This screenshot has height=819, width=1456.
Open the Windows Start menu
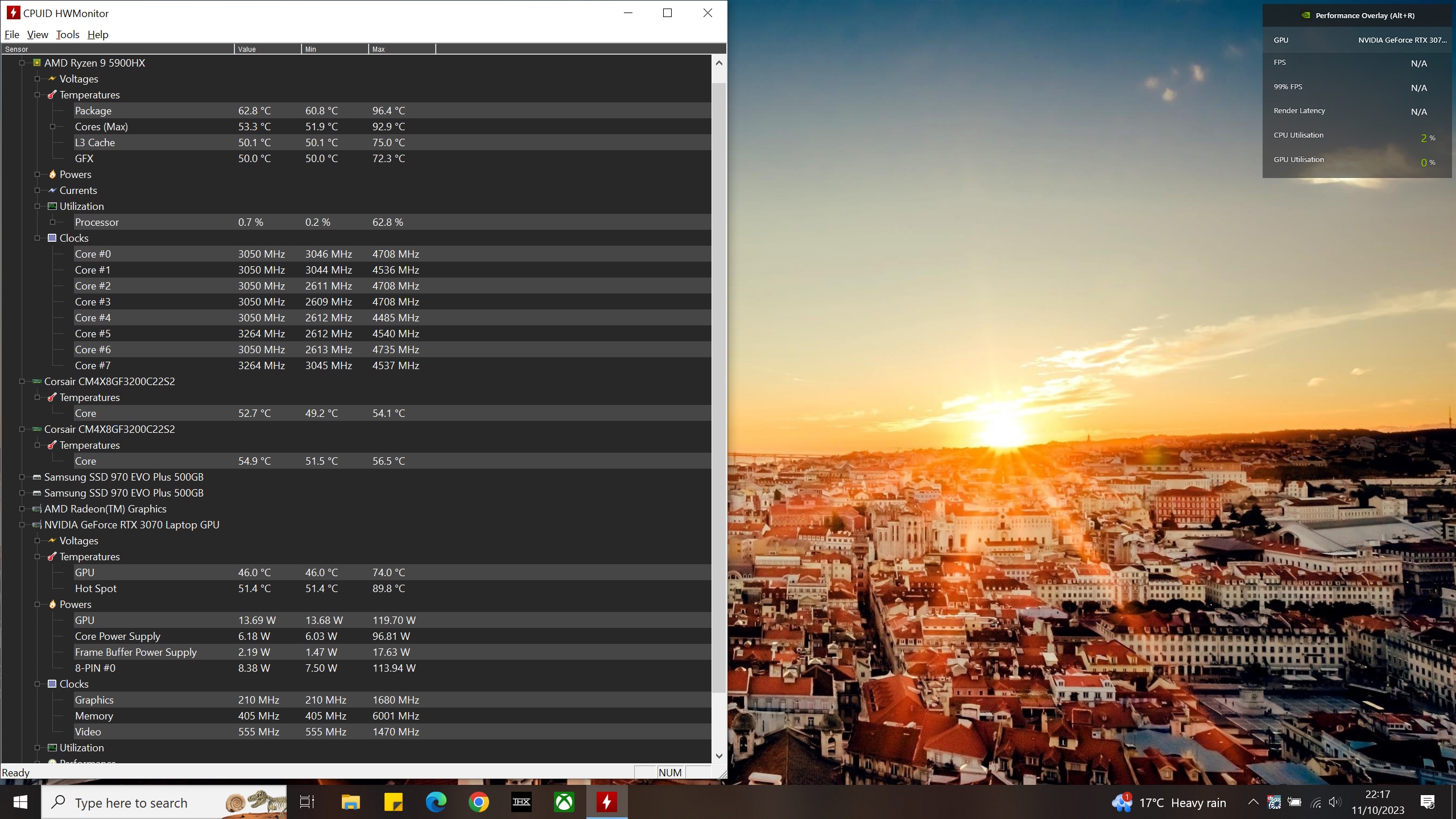[20, 803]
